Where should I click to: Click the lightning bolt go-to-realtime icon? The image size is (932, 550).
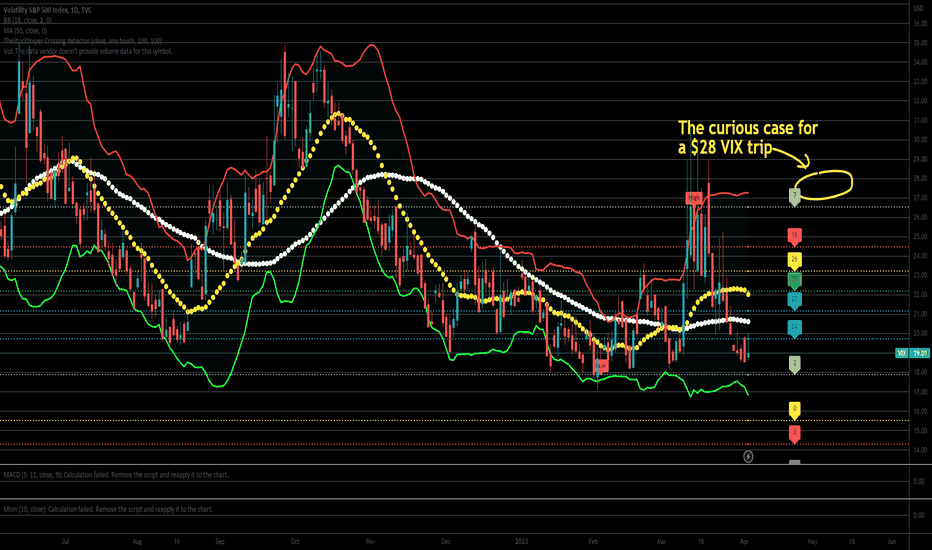[x=748, y=457]
